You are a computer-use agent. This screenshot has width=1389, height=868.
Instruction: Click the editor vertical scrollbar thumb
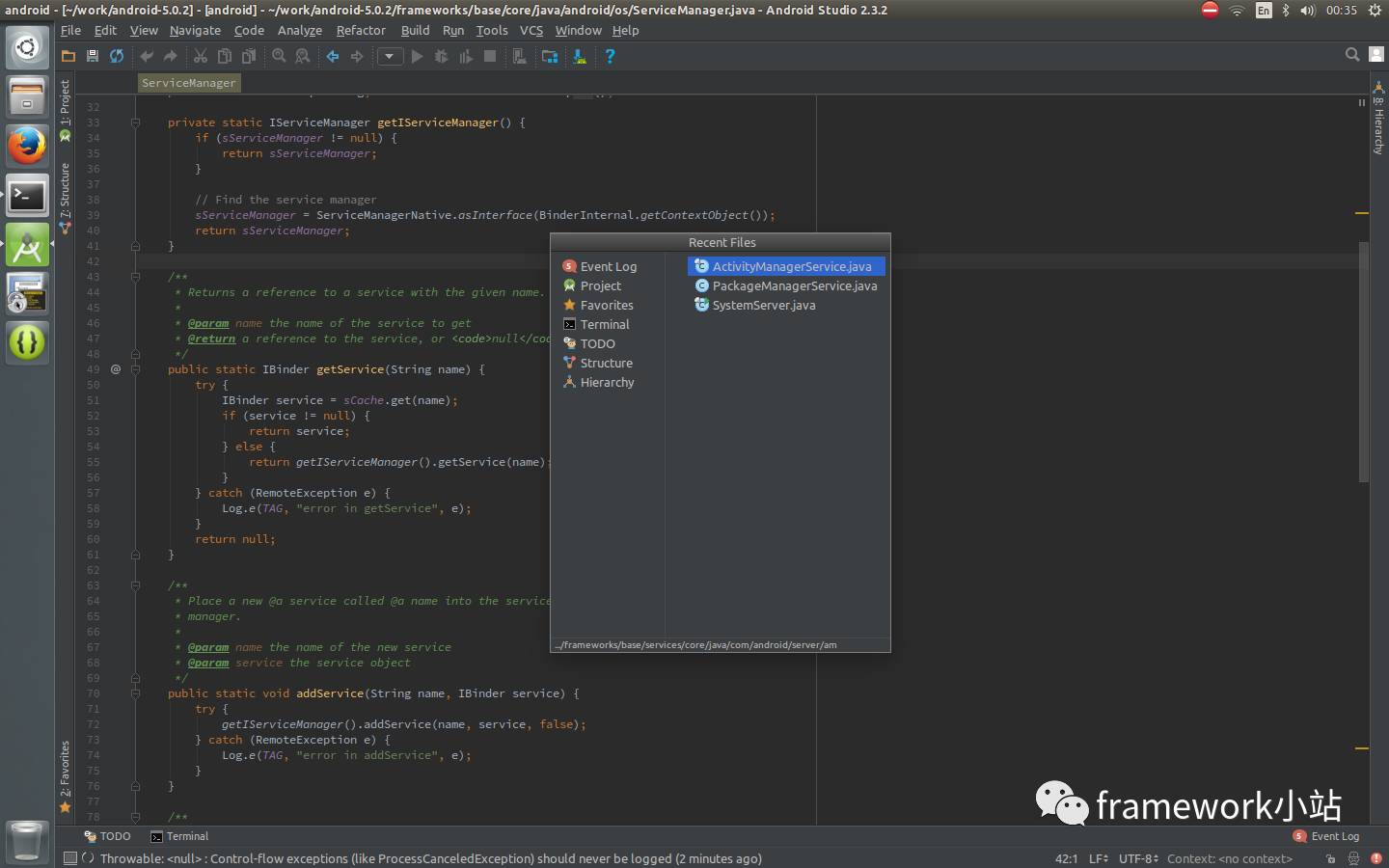1364,362
